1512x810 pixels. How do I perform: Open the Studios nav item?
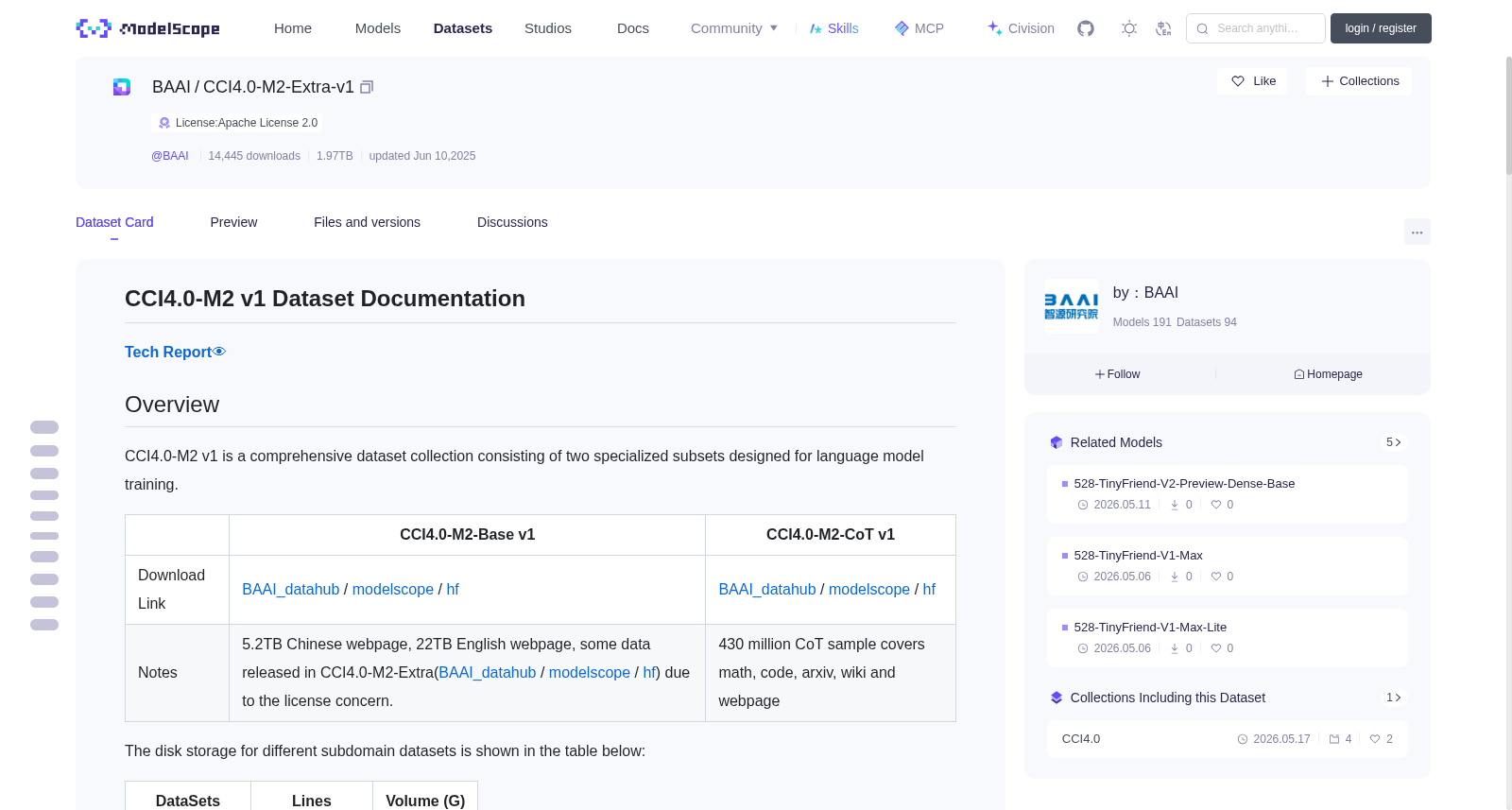pos(548,28)
